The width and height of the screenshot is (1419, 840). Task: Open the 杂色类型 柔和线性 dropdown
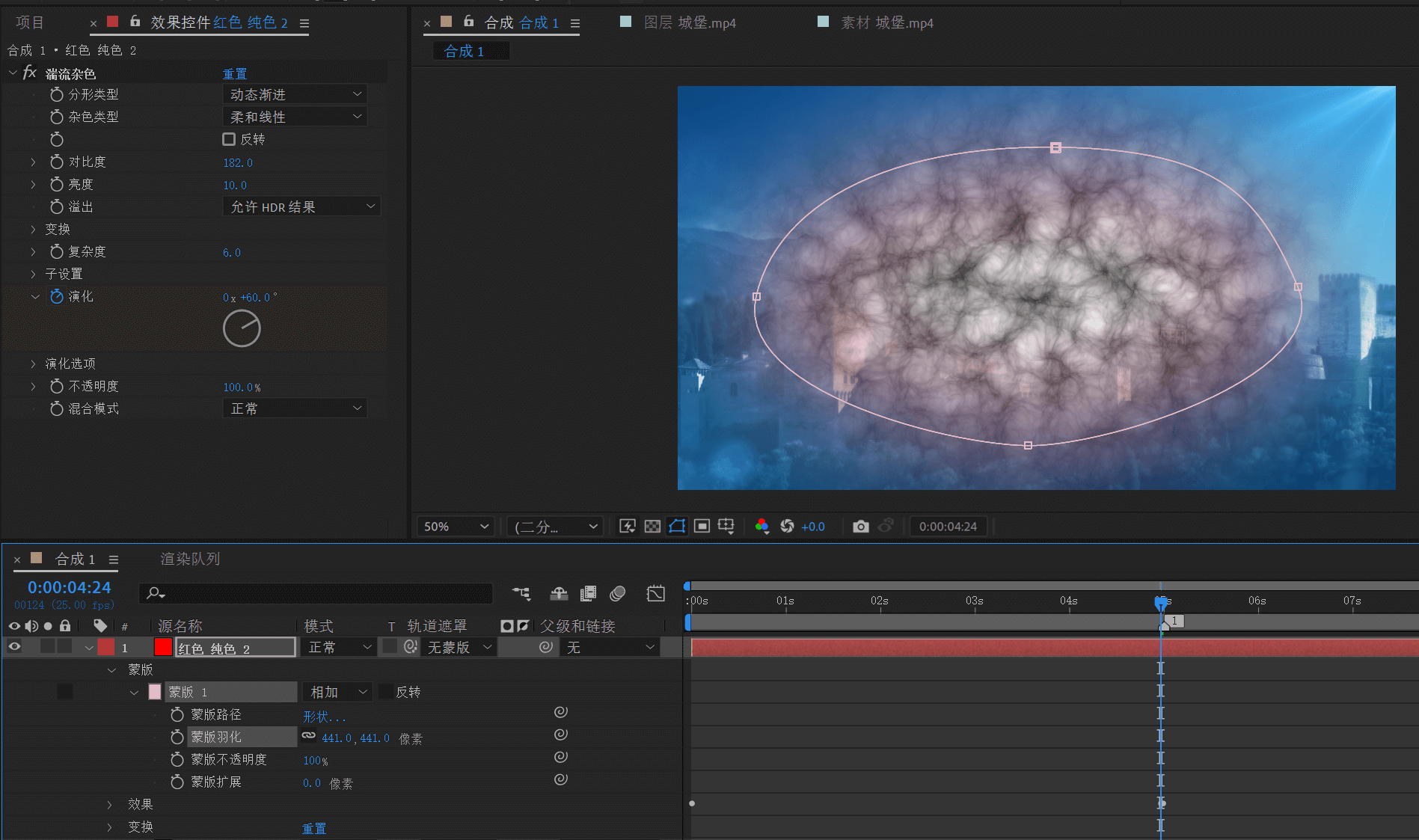point(295,117)
